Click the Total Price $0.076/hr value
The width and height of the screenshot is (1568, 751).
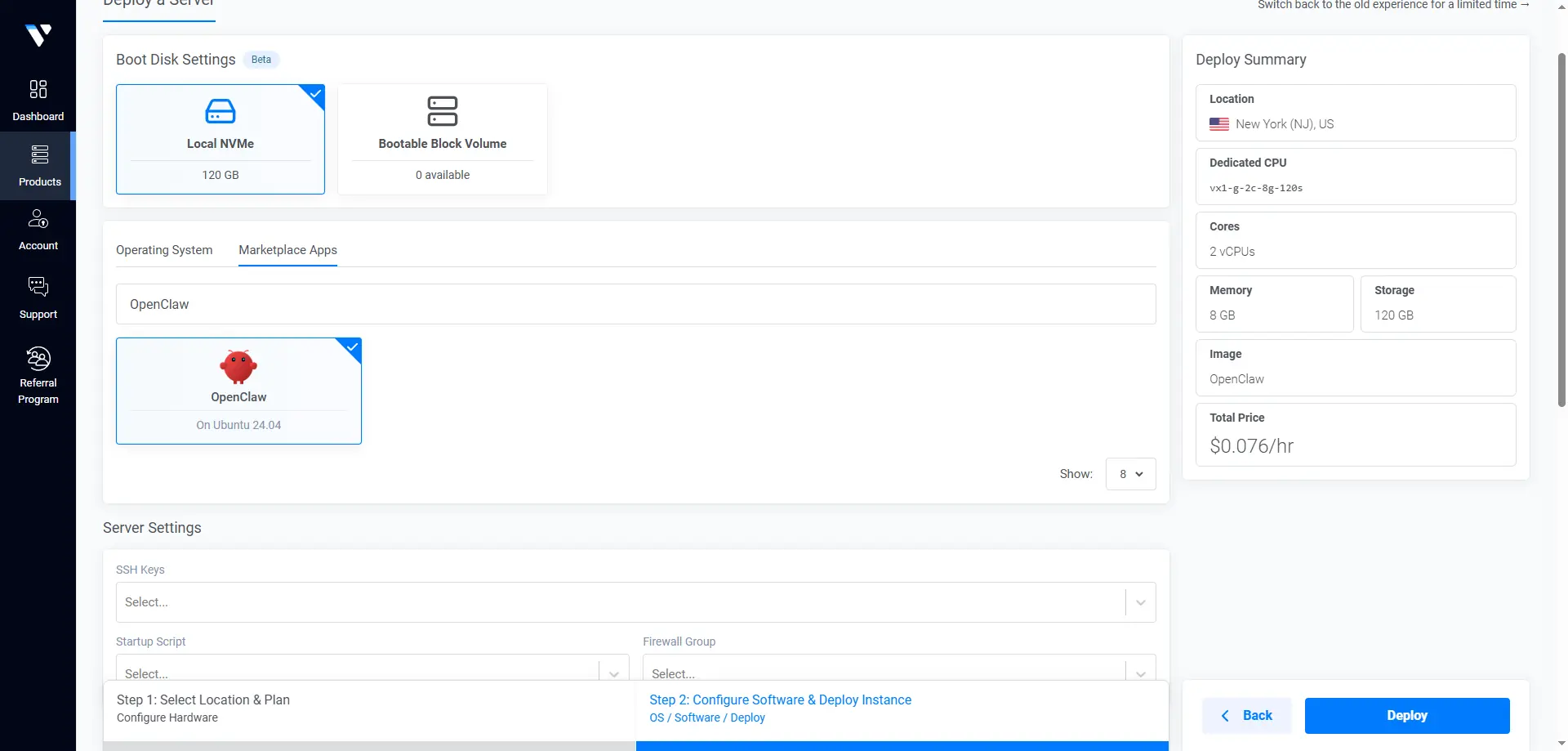tap(1252, 446)
